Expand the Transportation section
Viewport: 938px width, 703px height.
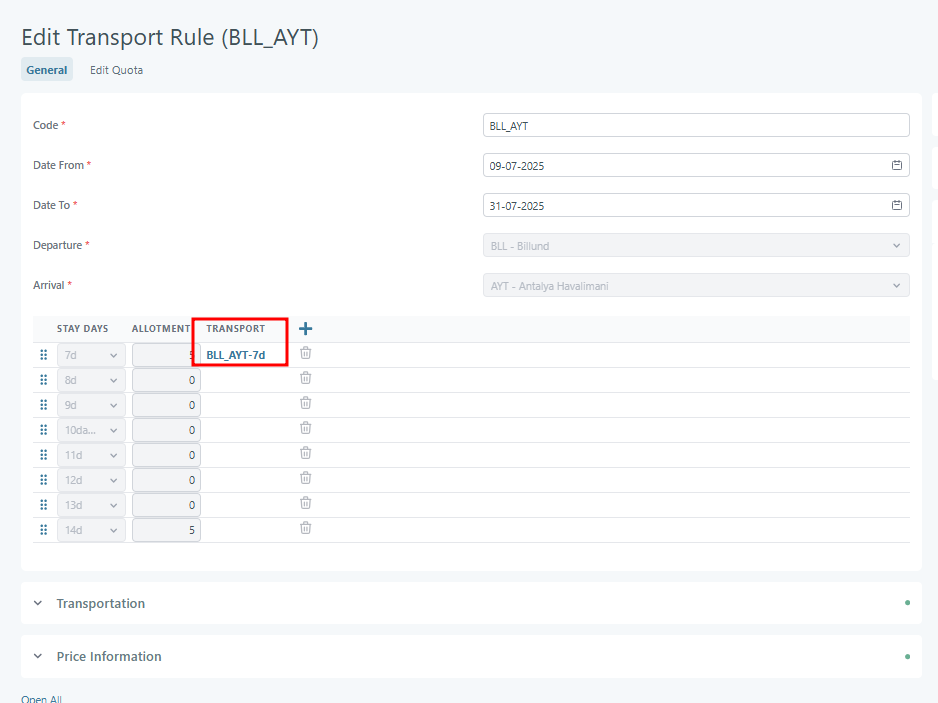tap(100, 604)
